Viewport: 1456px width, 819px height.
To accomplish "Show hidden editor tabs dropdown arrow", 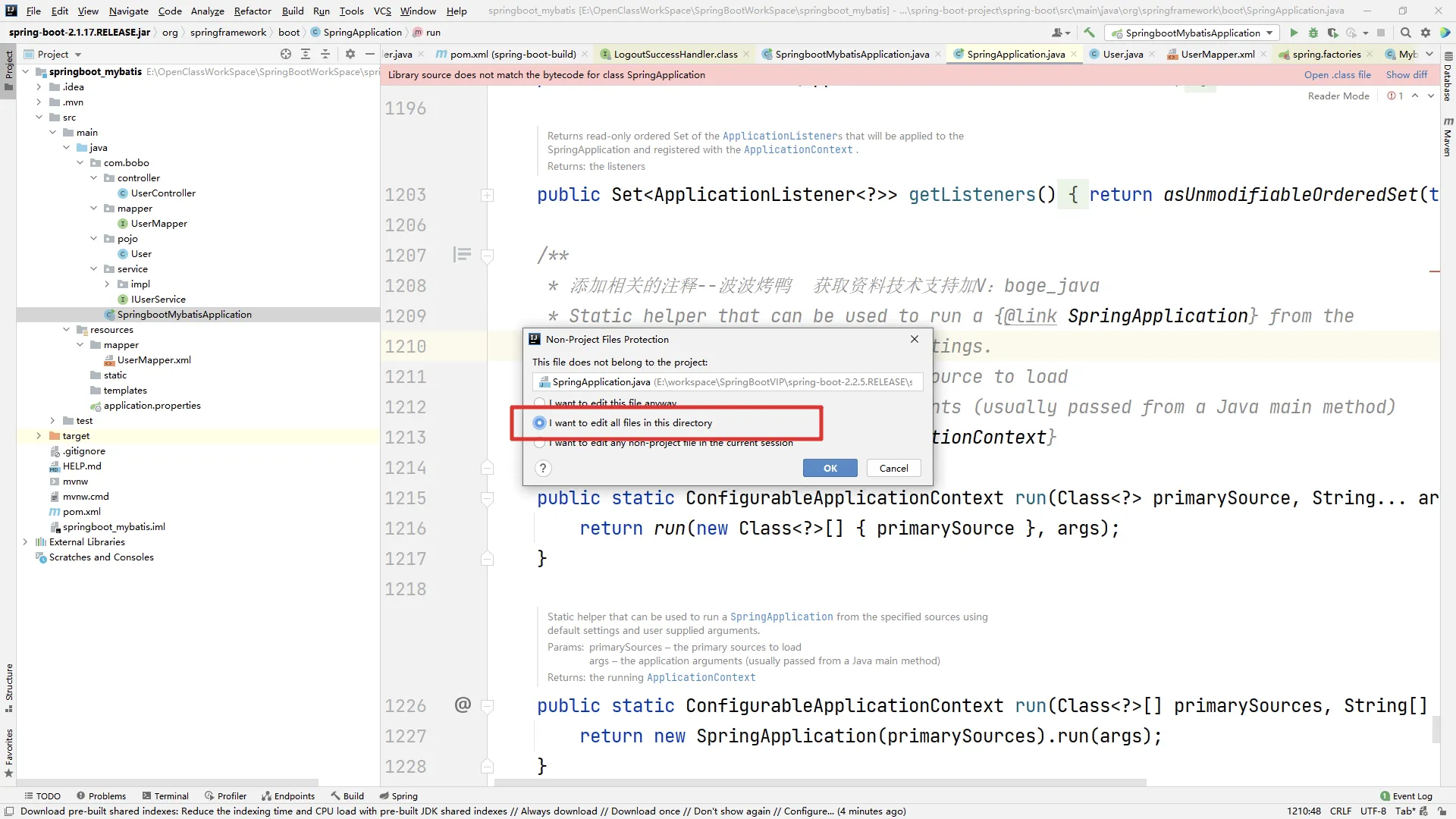I will click(x=1429, y=54).
